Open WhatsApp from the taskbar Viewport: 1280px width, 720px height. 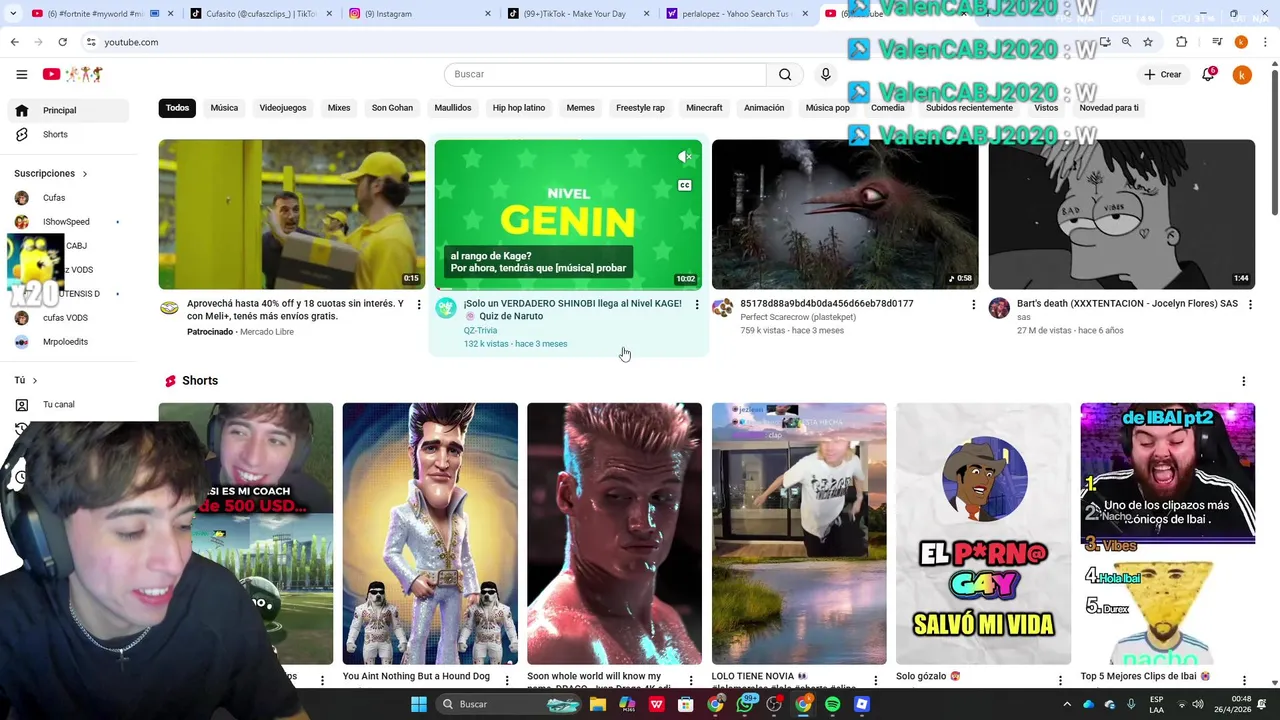pos(745,704)
